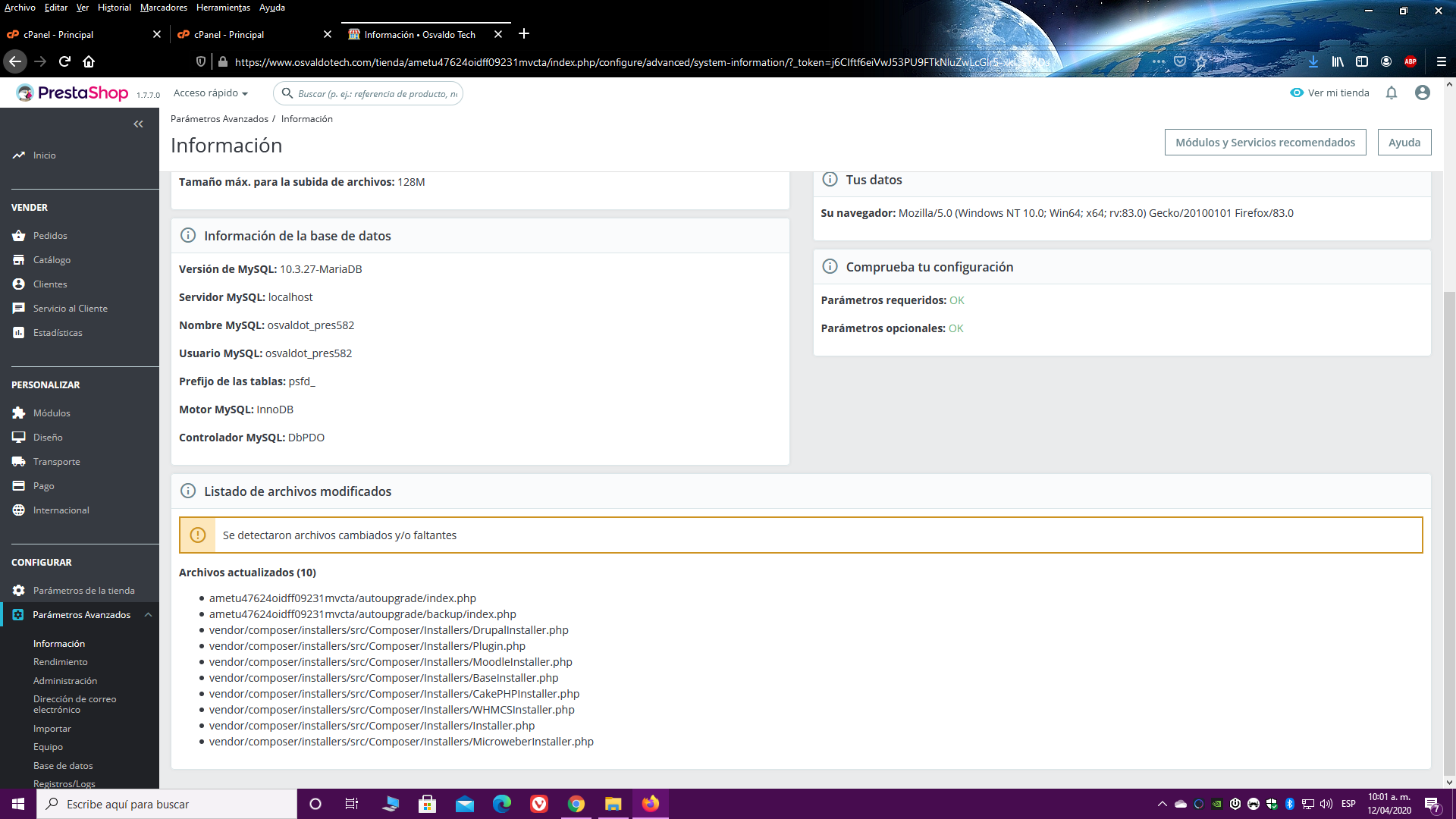Click the product search input field
This screenshot has height=819, width=1456.
[377, 93]
